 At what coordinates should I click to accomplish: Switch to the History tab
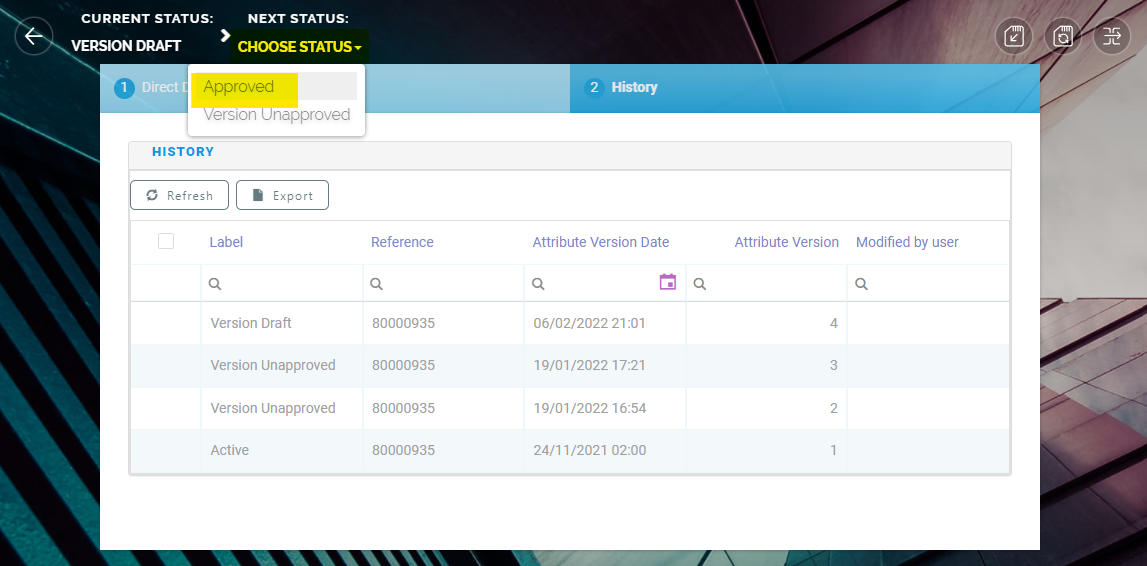(x=634, y=88)
